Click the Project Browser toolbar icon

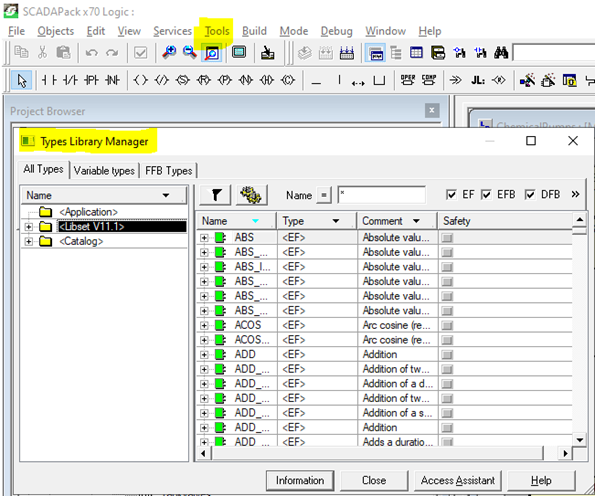tap(375, 52)
